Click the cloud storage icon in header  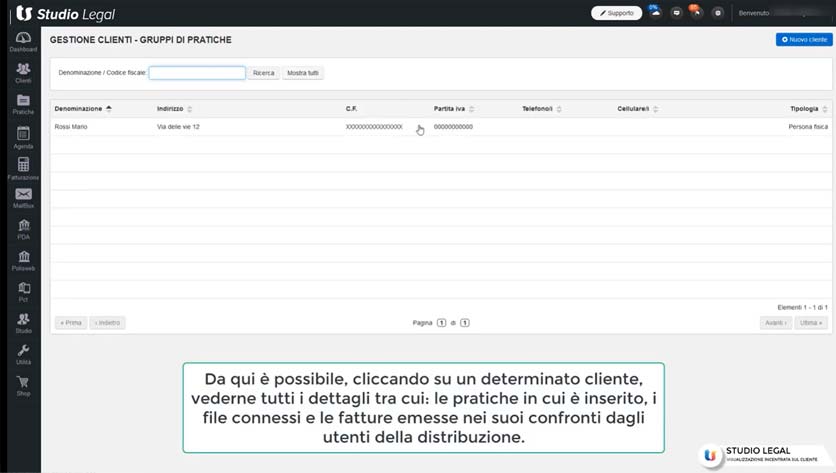655,12
